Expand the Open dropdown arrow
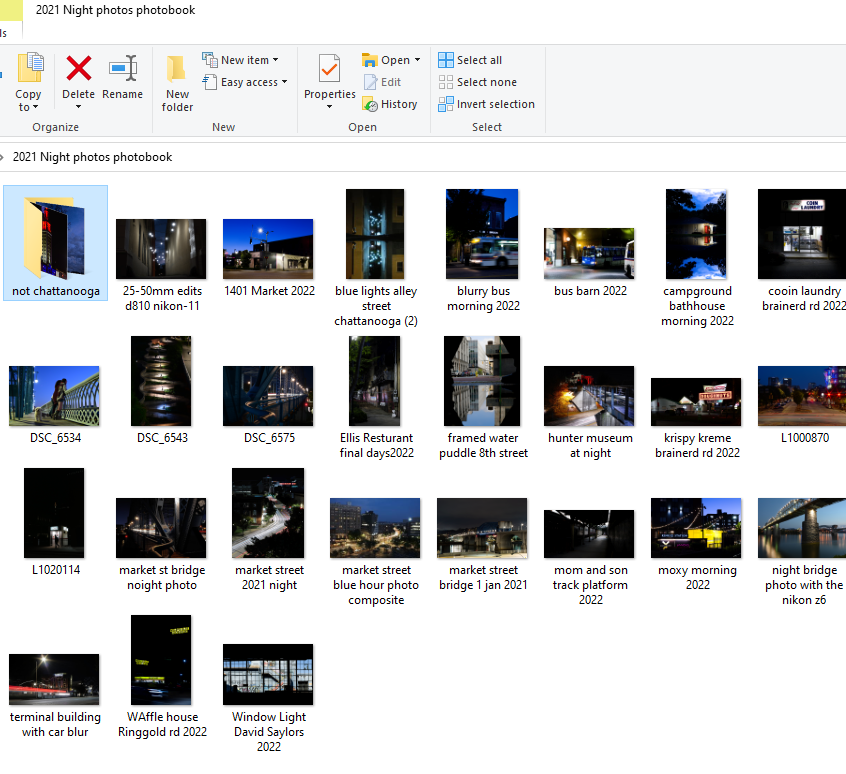The height and width of the screenshot is (774, 846). click(417, 60)
